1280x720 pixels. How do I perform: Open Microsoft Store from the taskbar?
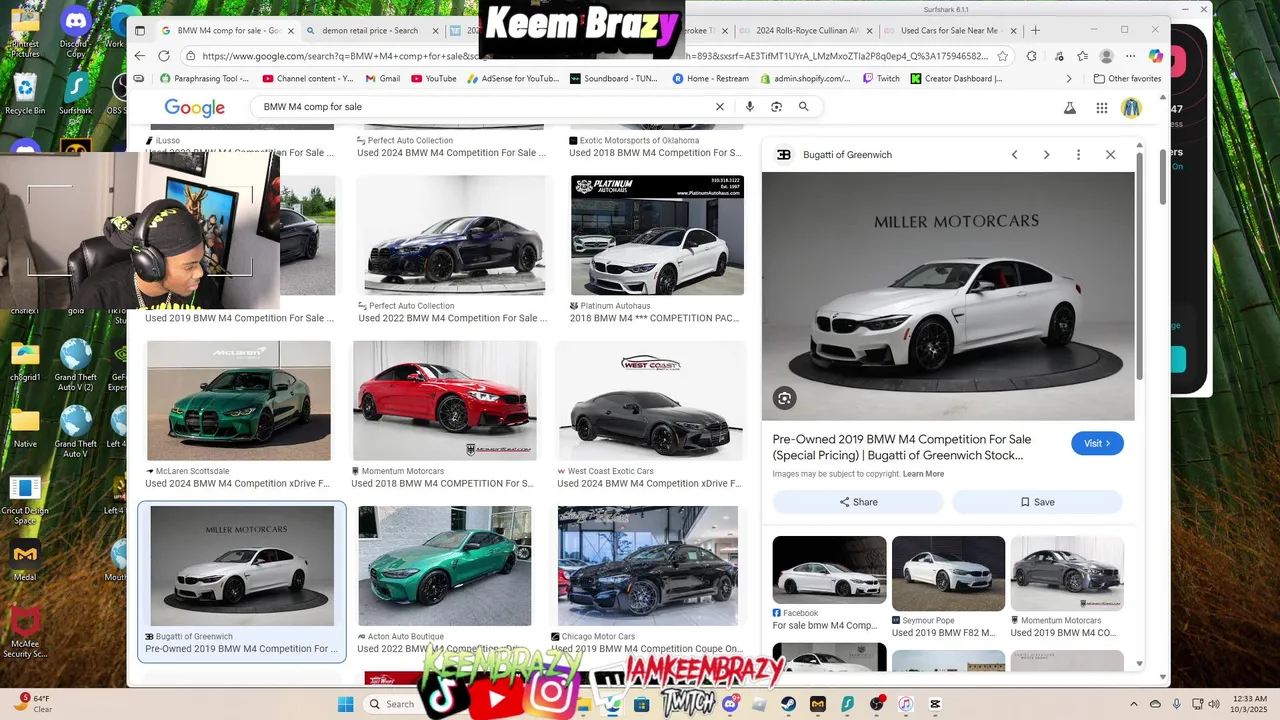641,704
